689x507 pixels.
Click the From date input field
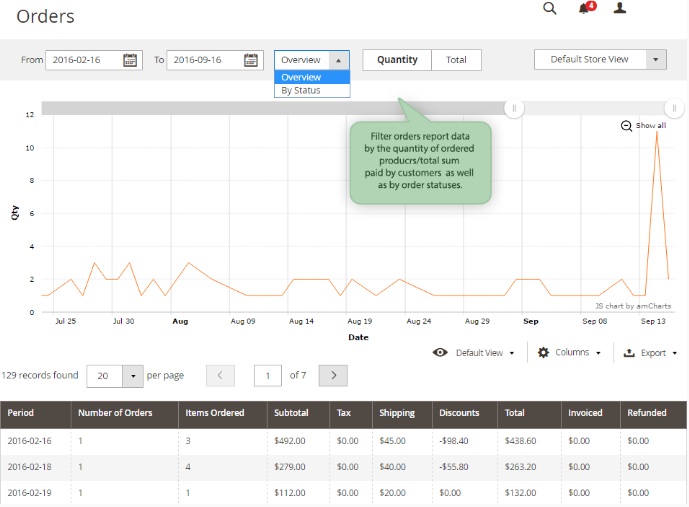pyautogui.click(x=82, y=60)
